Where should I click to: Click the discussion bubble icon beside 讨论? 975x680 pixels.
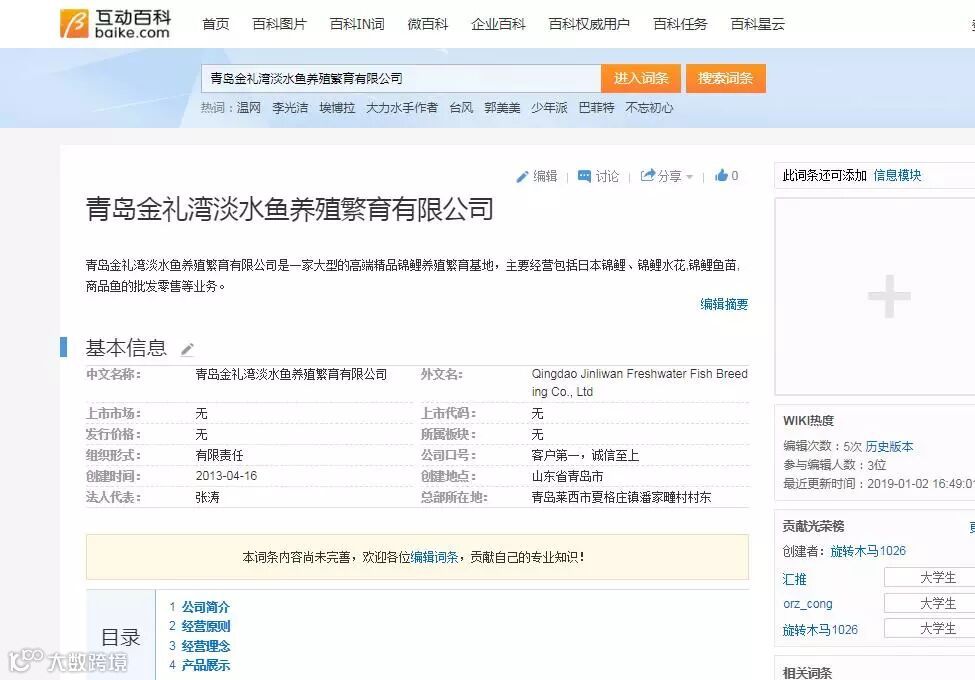584,176
